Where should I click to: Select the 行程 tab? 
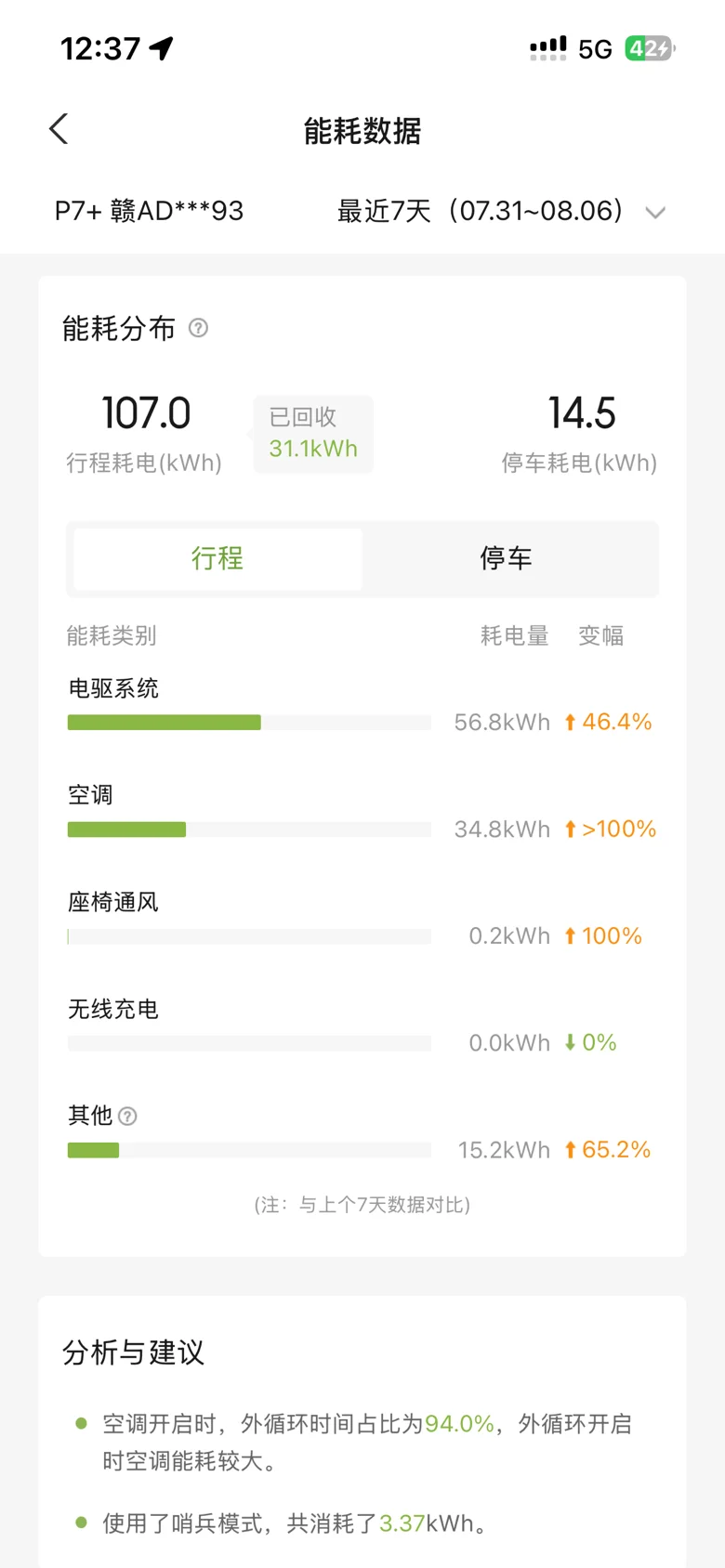point(217,558)
